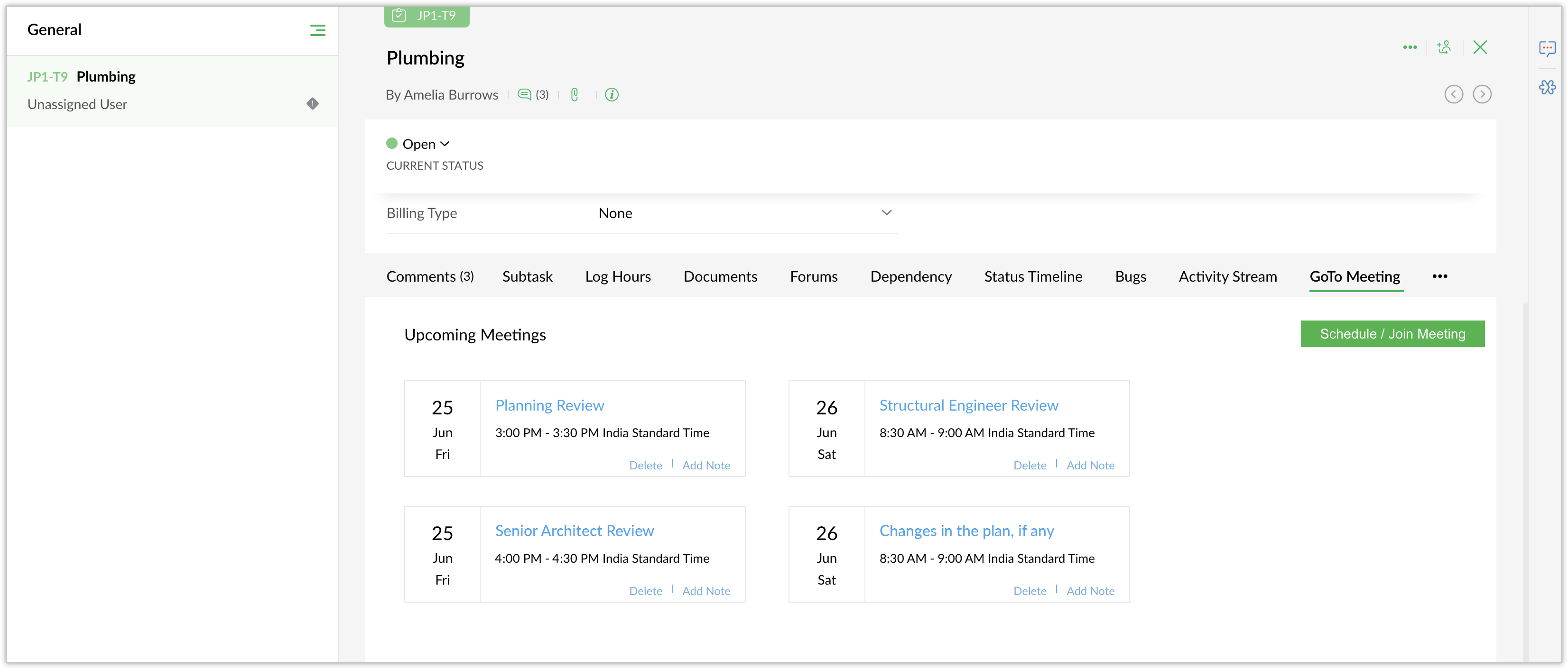Image resolution: width=1568 pixels, height=669 pixels.
Task: Click Schedule / Join Meeting button
Action: 1392,334
